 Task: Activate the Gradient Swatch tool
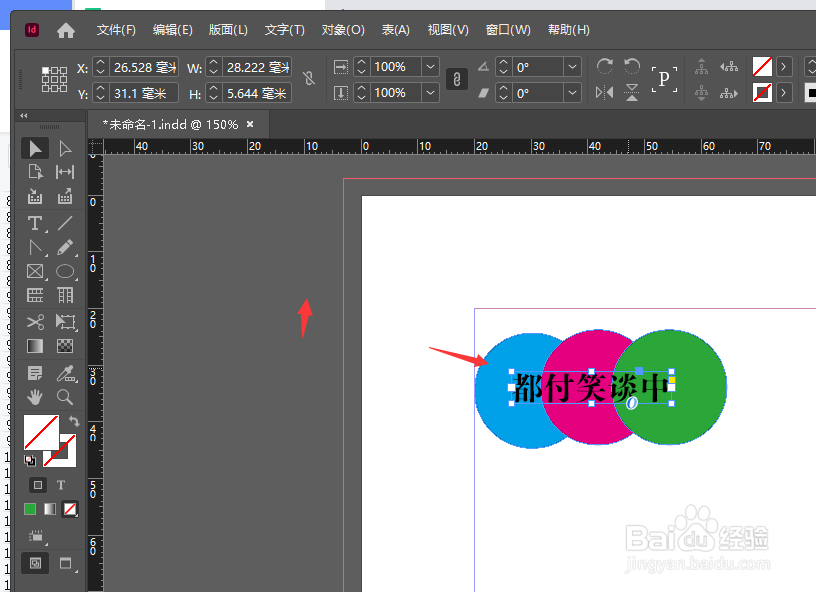coord(34,347)
